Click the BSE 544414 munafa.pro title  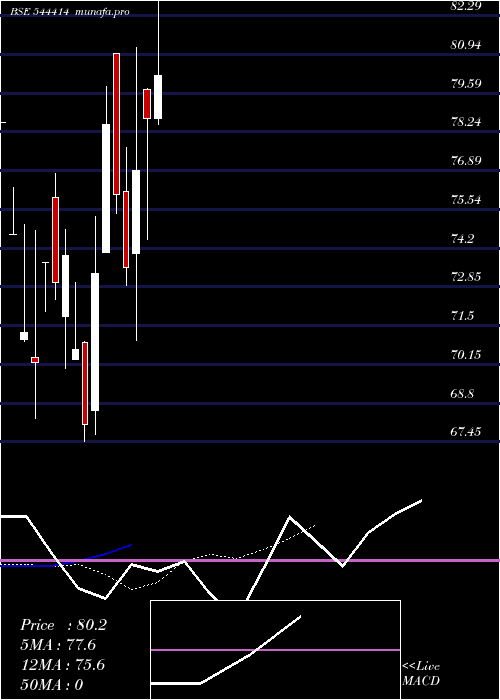(x=71, y=12)
